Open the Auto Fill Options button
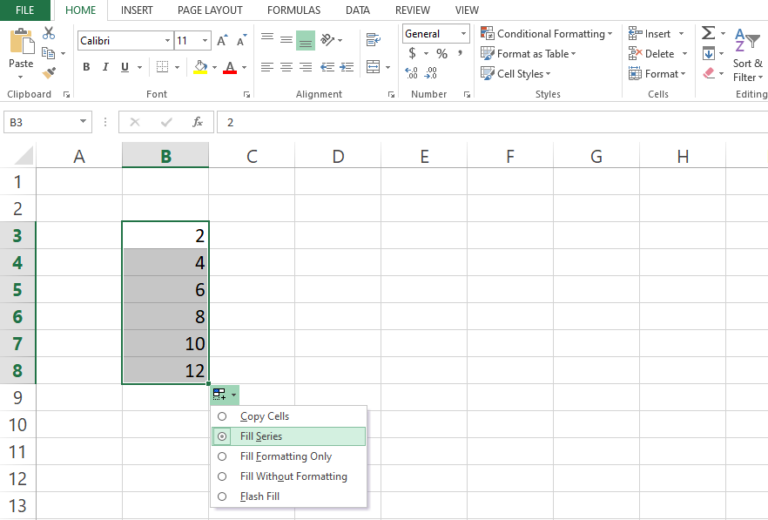The height and width of the screenshot is (520, 768). [225, 395]
